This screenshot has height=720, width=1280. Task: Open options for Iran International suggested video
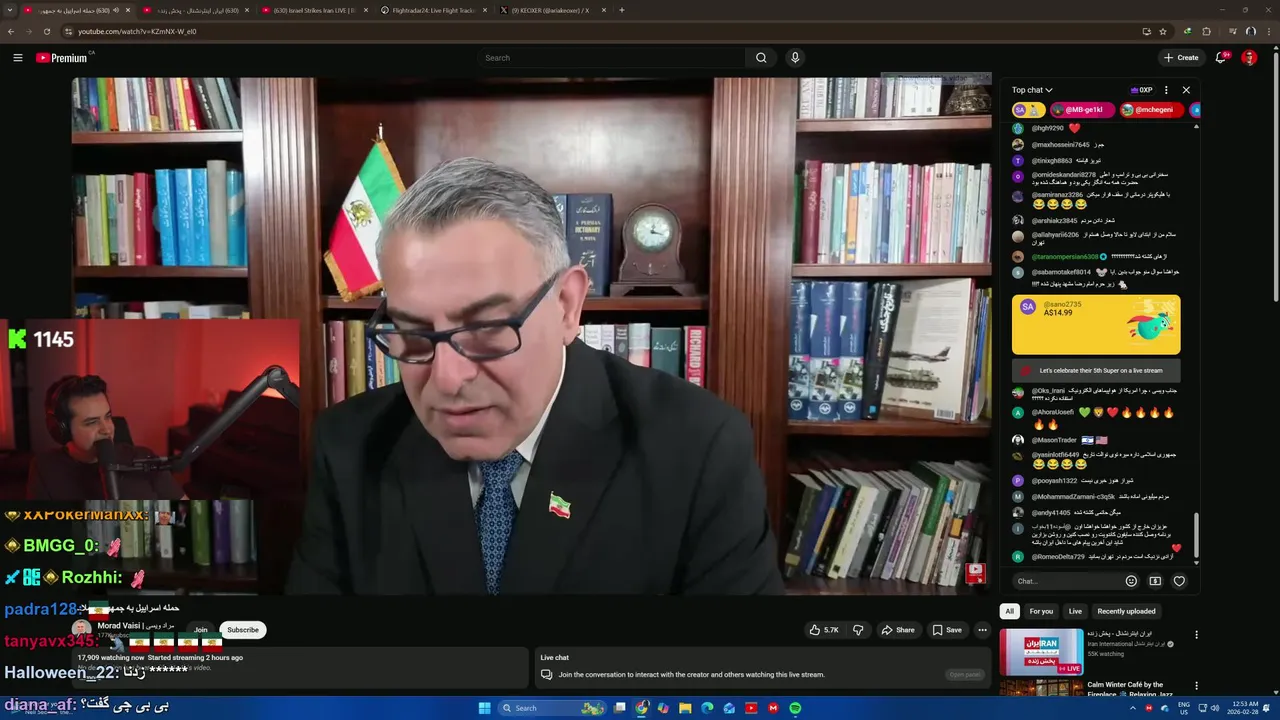(1196, 634)
